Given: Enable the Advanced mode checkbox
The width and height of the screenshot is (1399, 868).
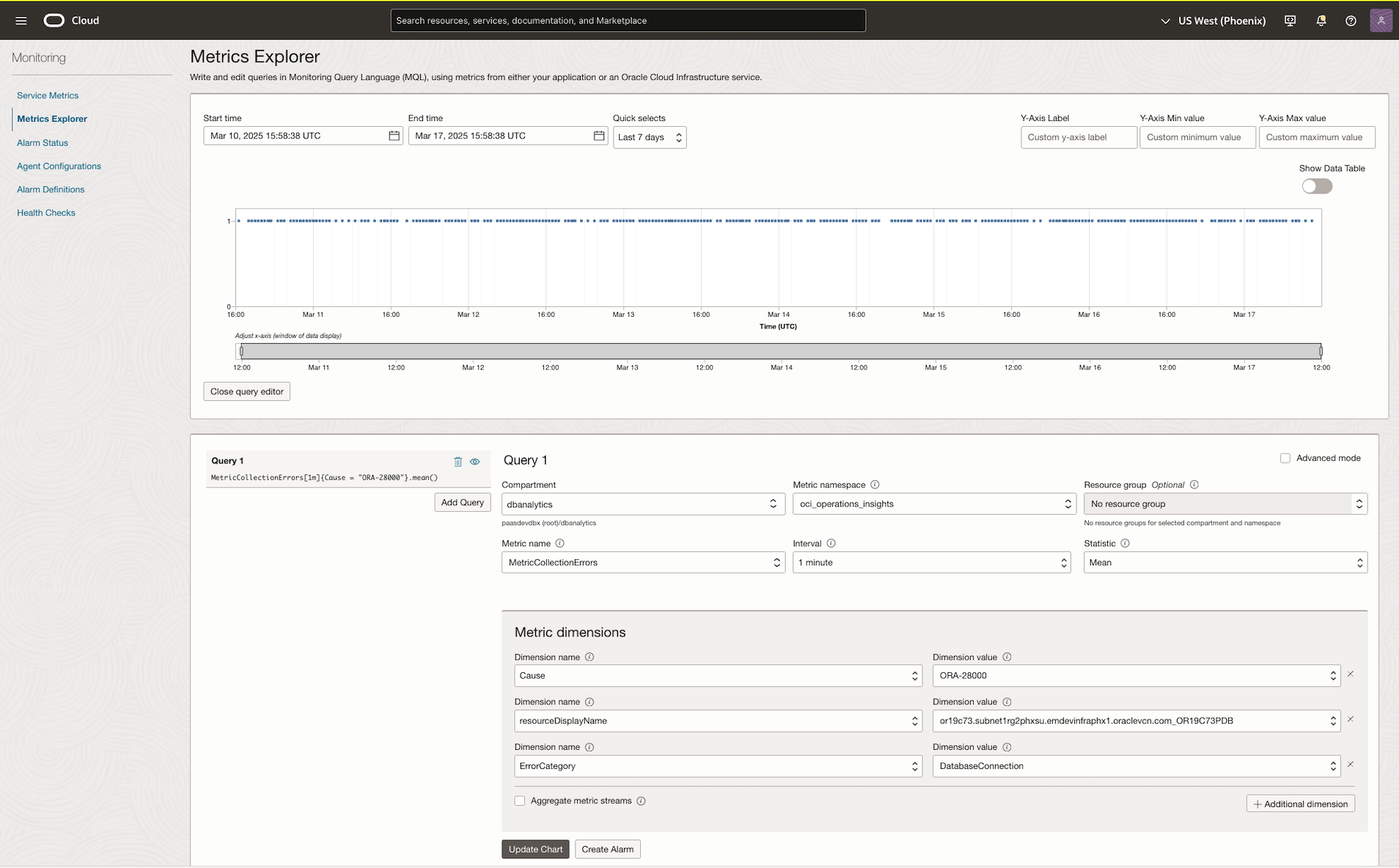Looking at the screenshot, I should pos(1285,458).
